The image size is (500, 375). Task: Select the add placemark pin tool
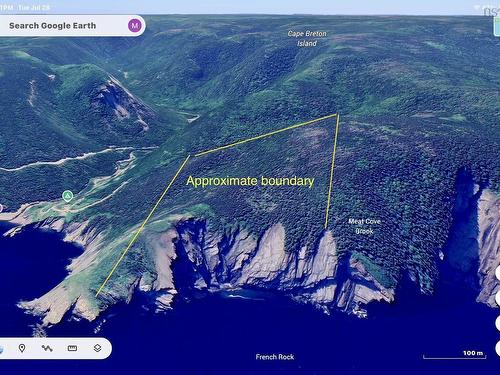point(22,348)
